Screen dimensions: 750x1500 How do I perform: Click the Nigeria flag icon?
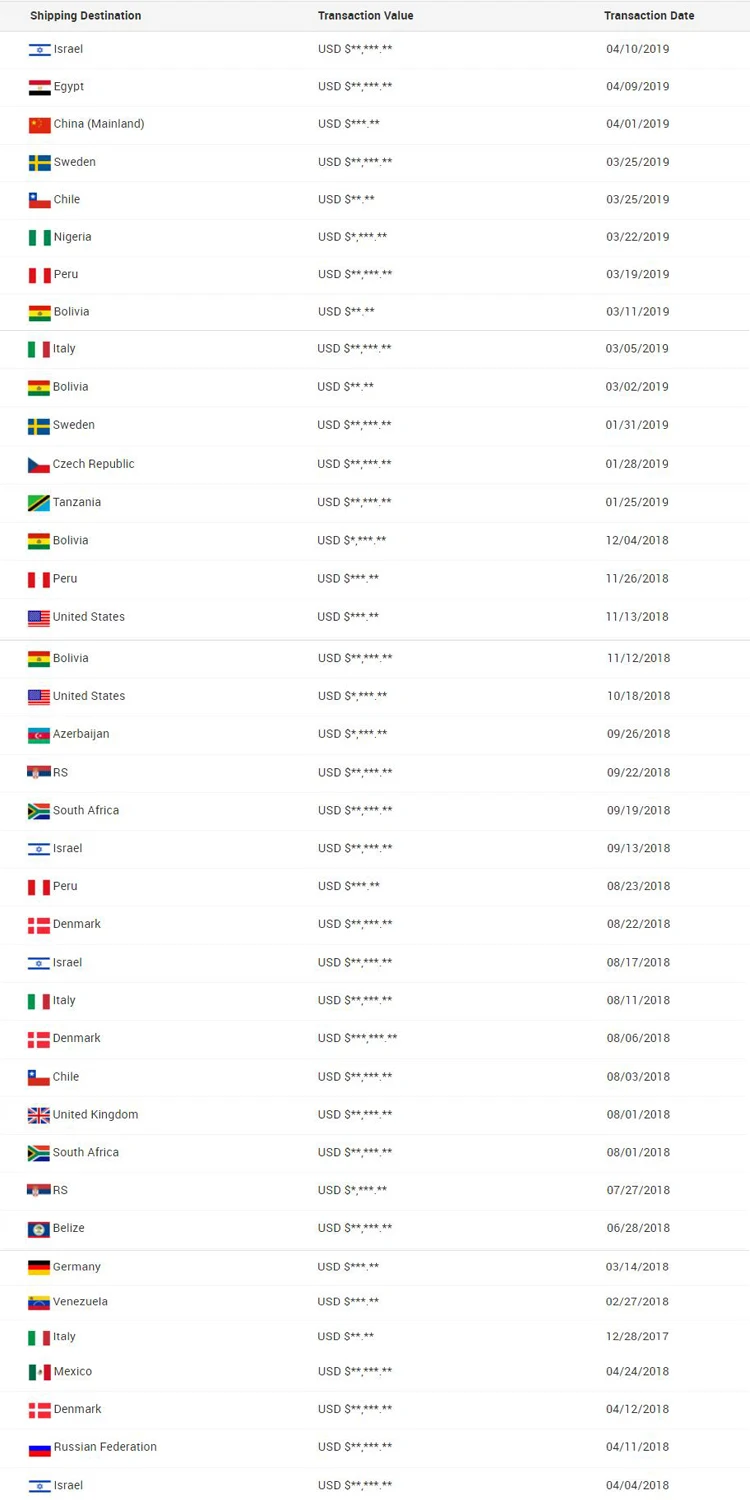pyautogui.click(x=40, y=238)
